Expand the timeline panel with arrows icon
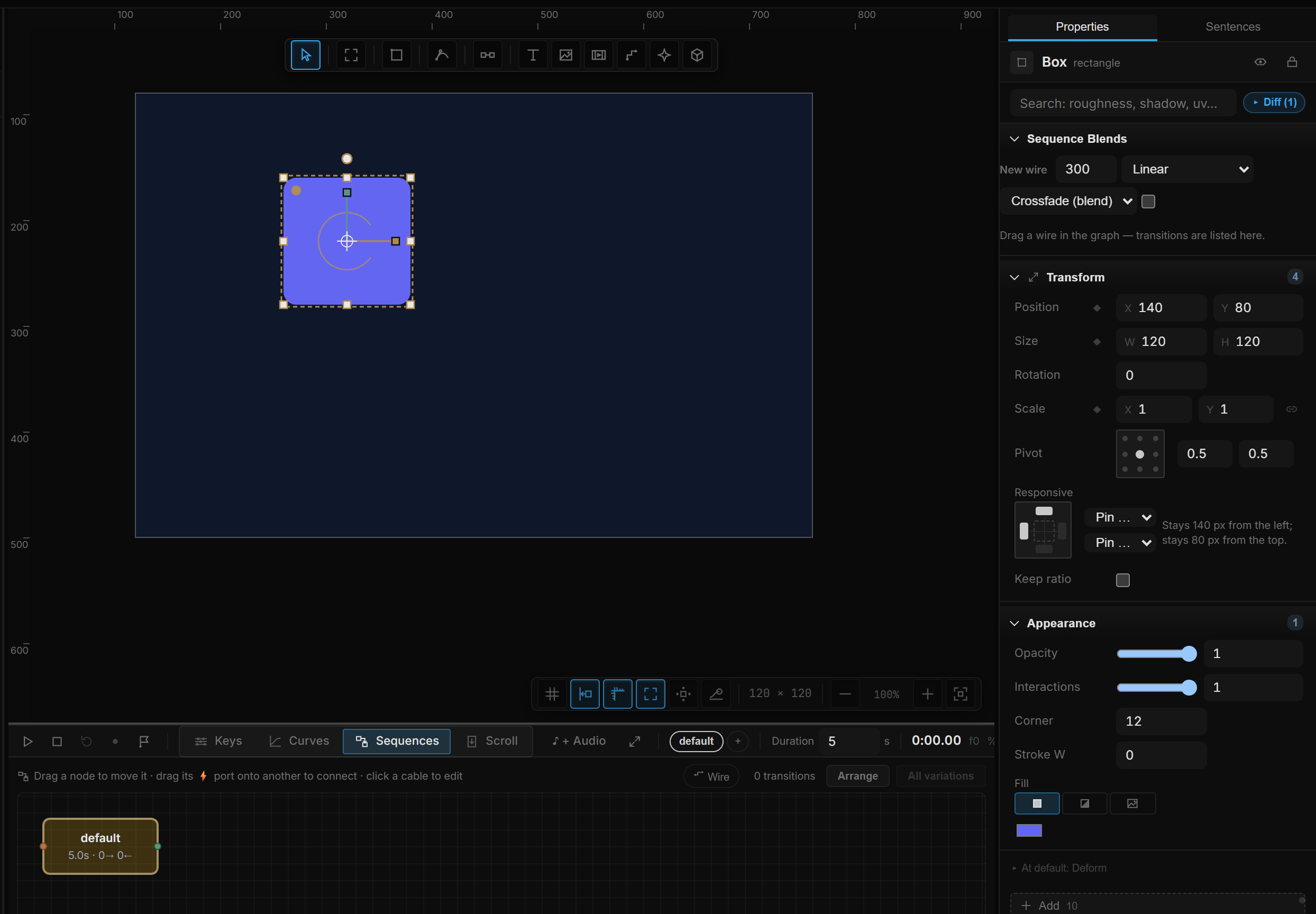The image size is (1316, 914). point(635,742)
